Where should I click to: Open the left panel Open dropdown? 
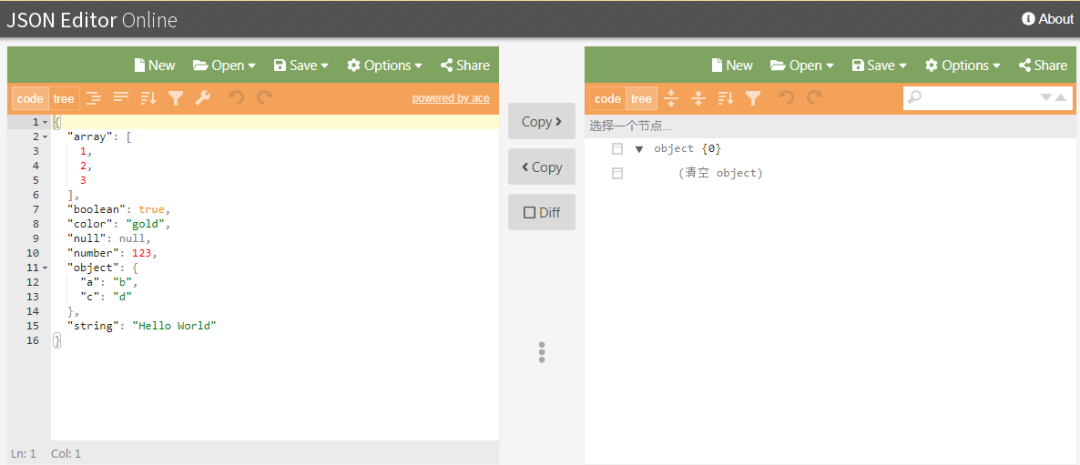tap(224, 65)
